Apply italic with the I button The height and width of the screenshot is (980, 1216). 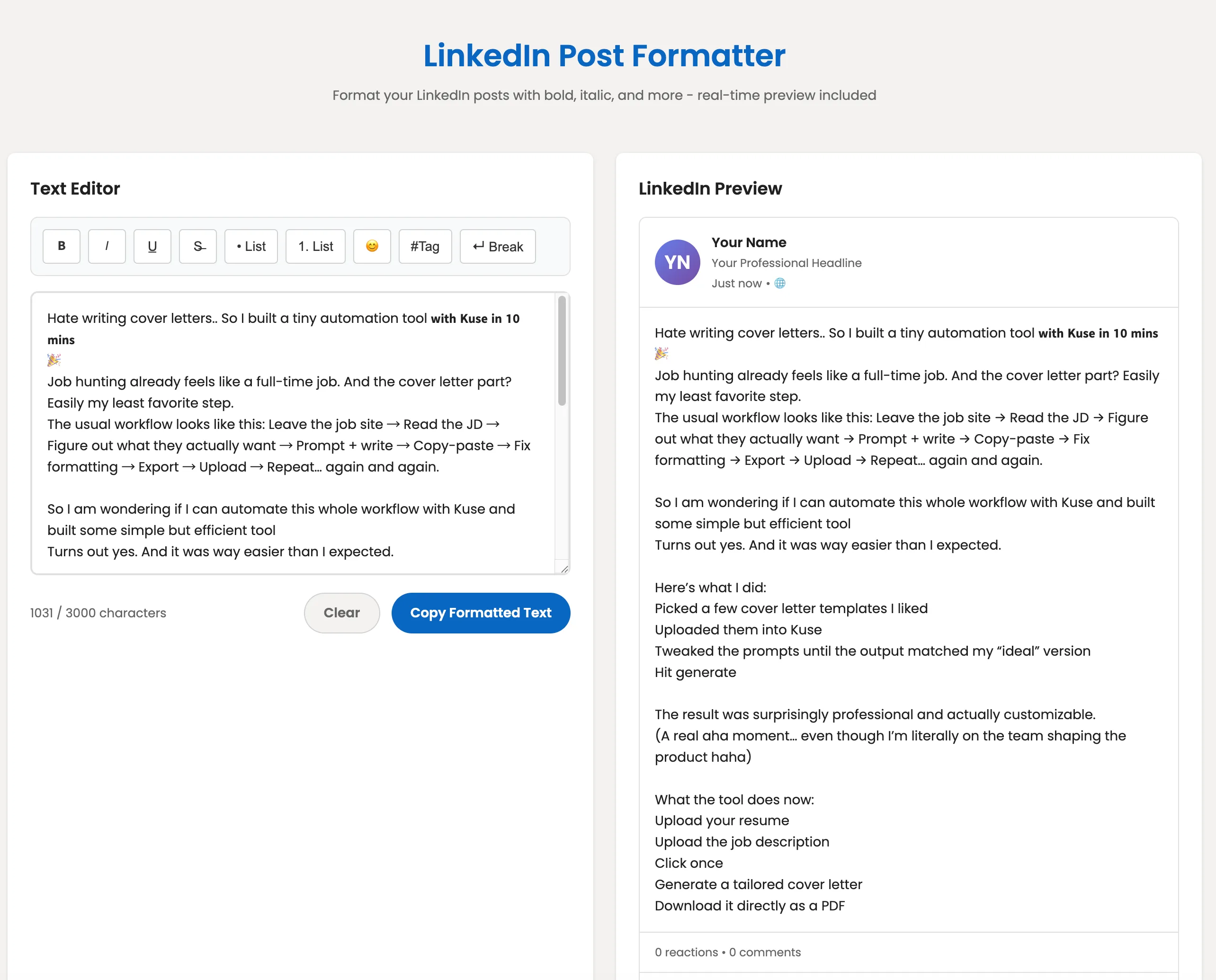(107, 246)
